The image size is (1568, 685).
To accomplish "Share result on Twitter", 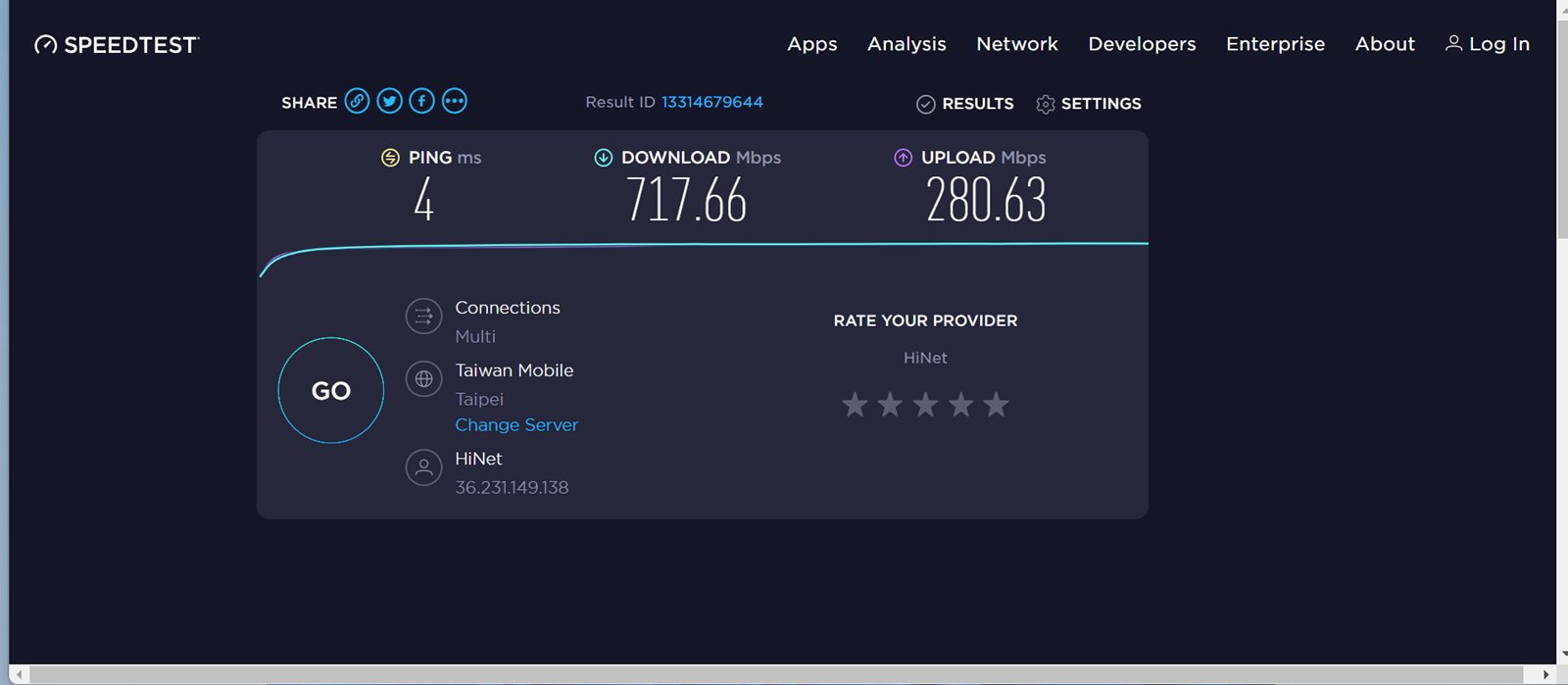I will (x=389, y=101).
